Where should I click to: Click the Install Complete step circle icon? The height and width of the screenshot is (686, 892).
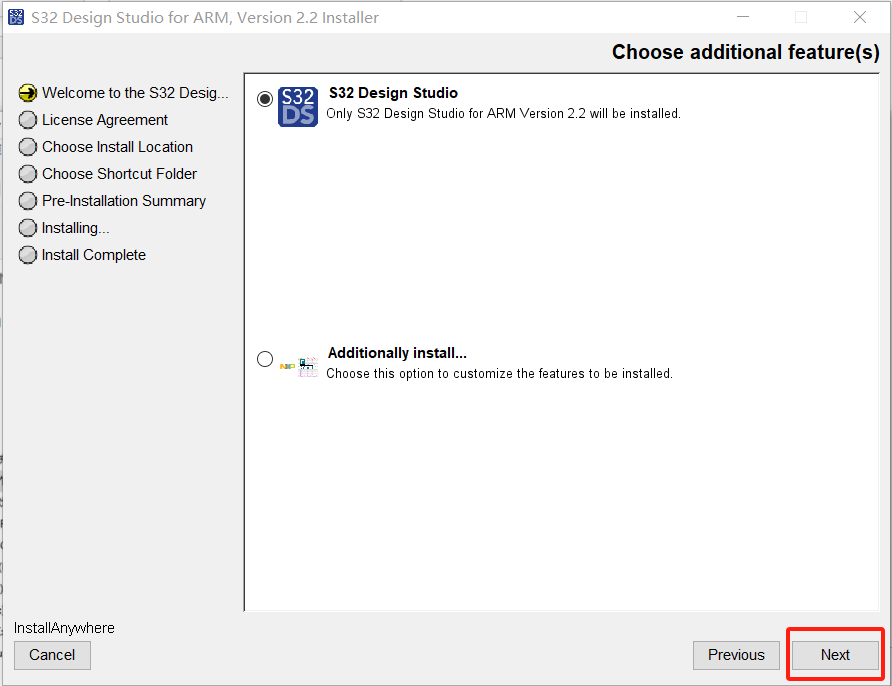point(27,255)
